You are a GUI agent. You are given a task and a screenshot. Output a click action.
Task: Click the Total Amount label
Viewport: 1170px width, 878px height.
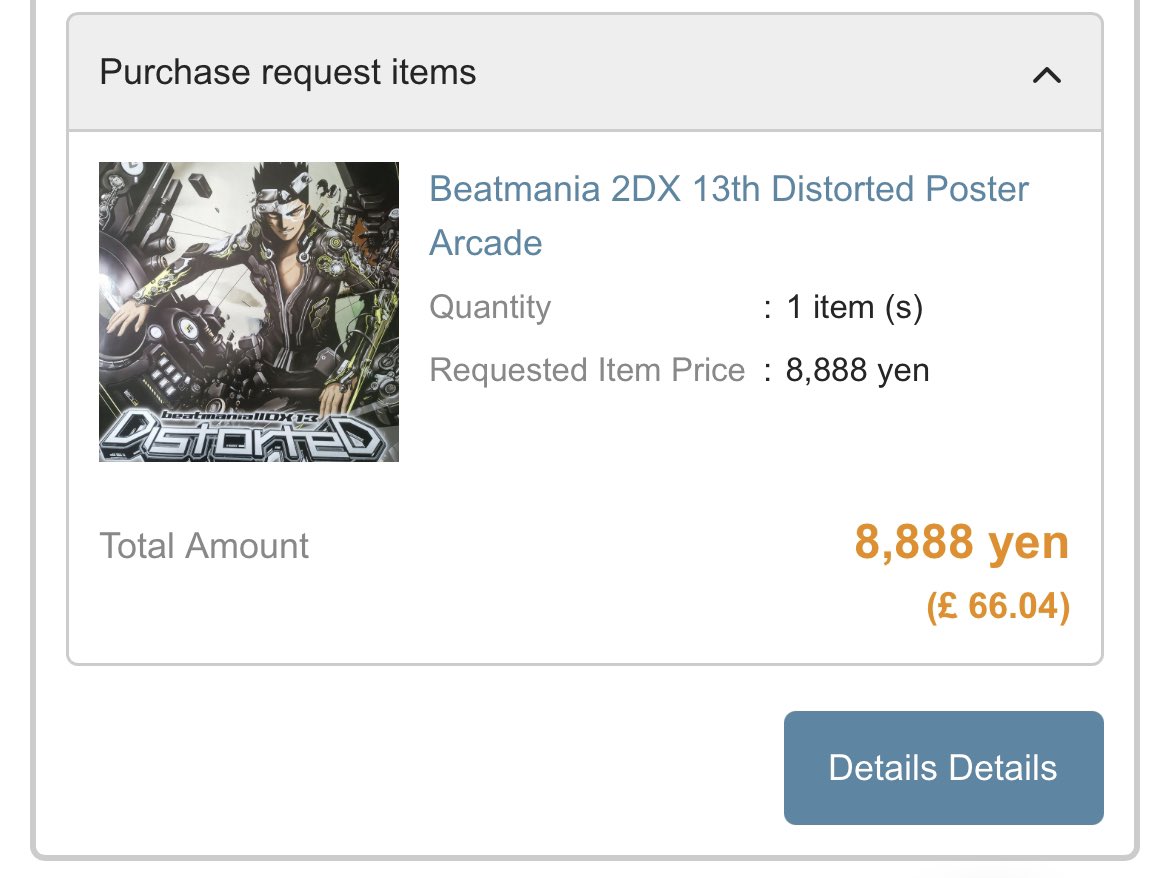coord(204,546)
